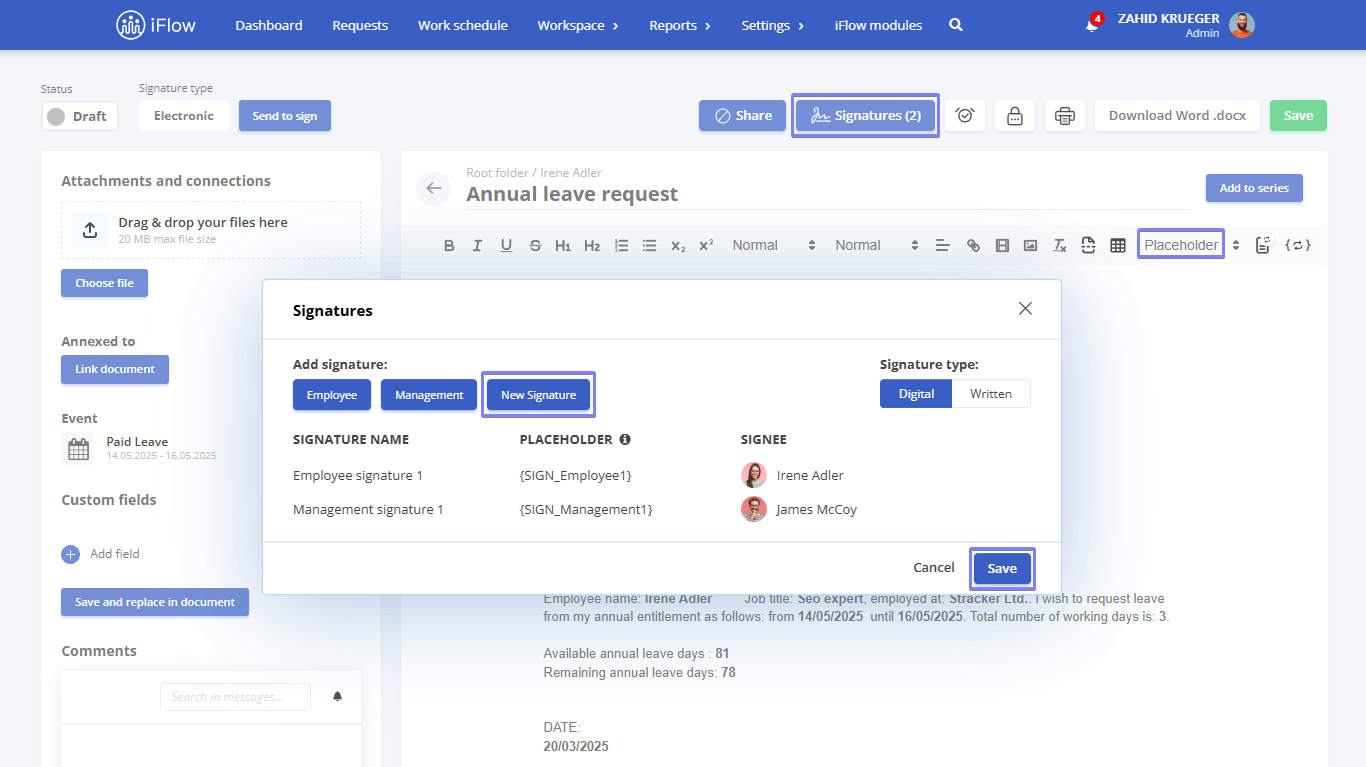Click Send to sign

coord(285,116)
